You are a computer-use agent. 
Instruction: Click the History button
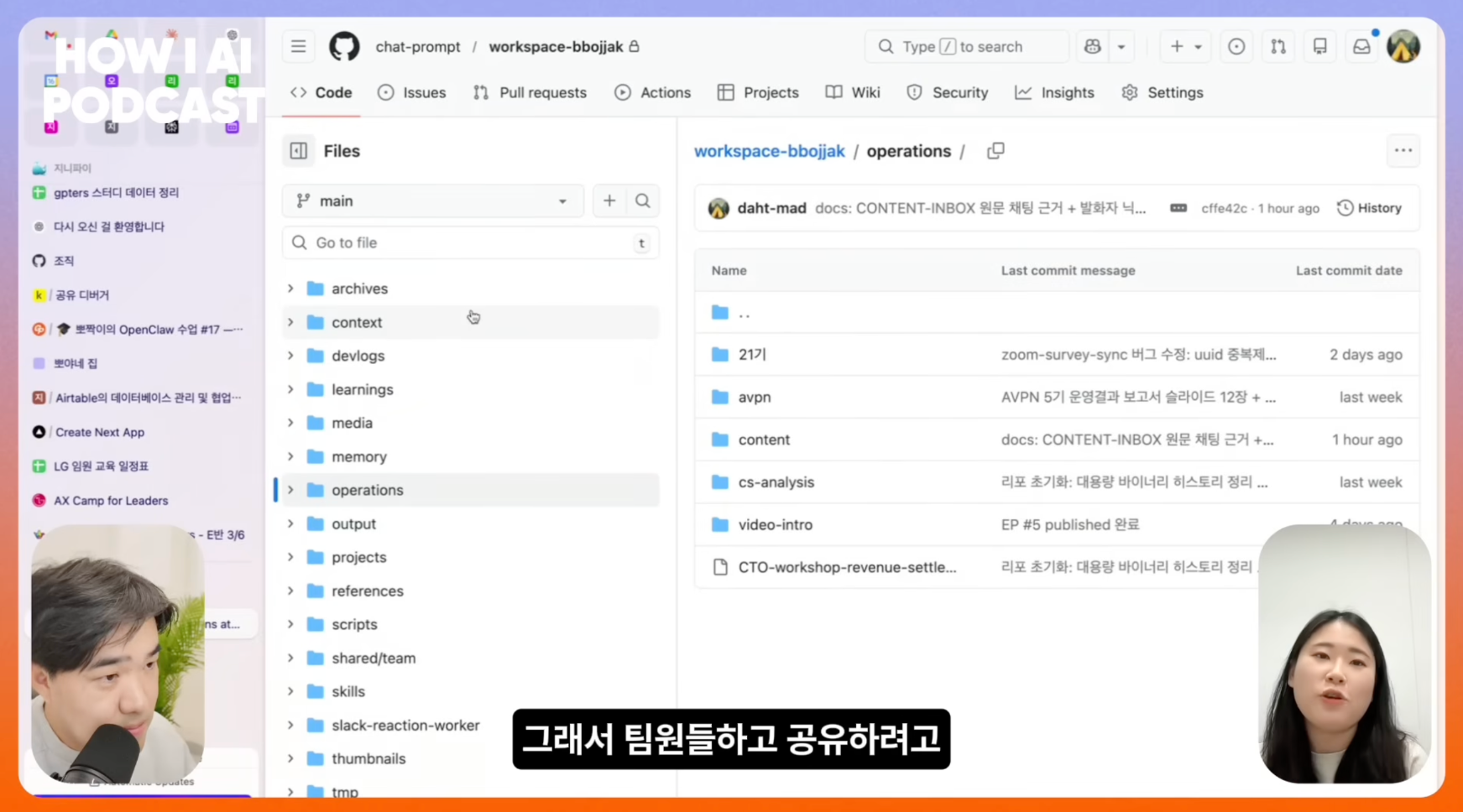[x=1370, y=208]
